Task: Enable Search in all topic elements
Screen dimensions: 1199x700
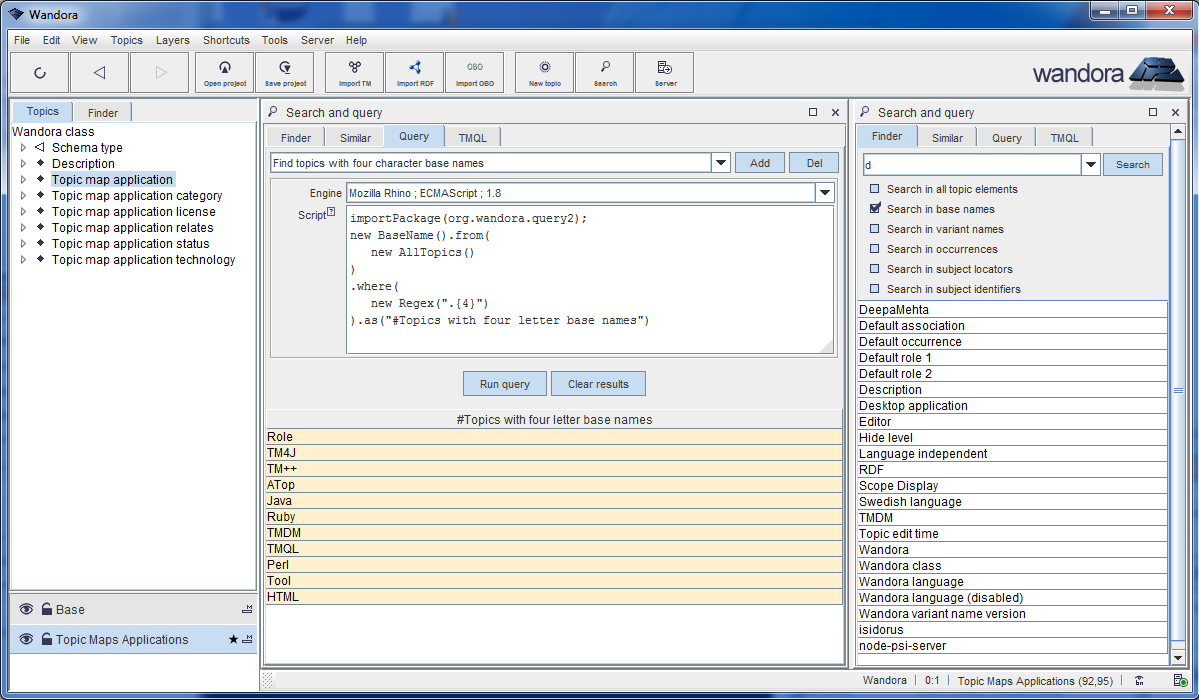Action: (x=875, y=189)
